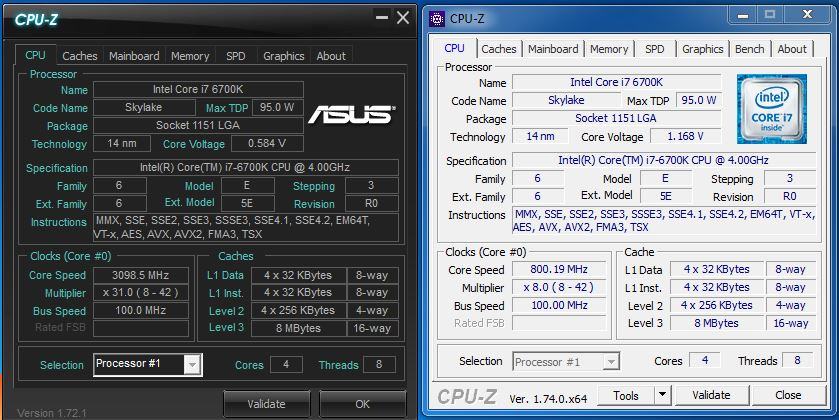839x420 pixels.
Task: Open disabled Processor #1 selection in right window
Action: 566,362
